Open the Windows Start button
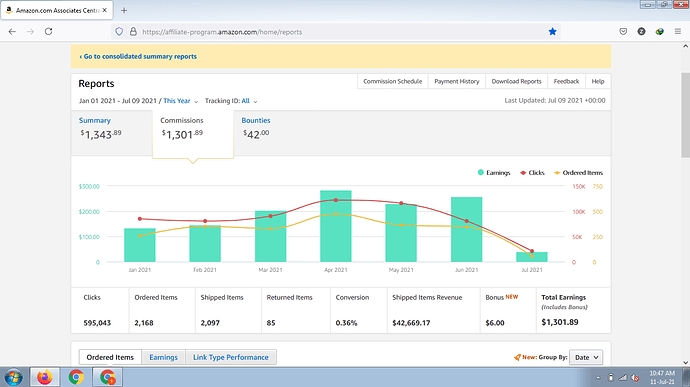Image resolution: width=690 pixels, height=387 pixels. (14, 377)
